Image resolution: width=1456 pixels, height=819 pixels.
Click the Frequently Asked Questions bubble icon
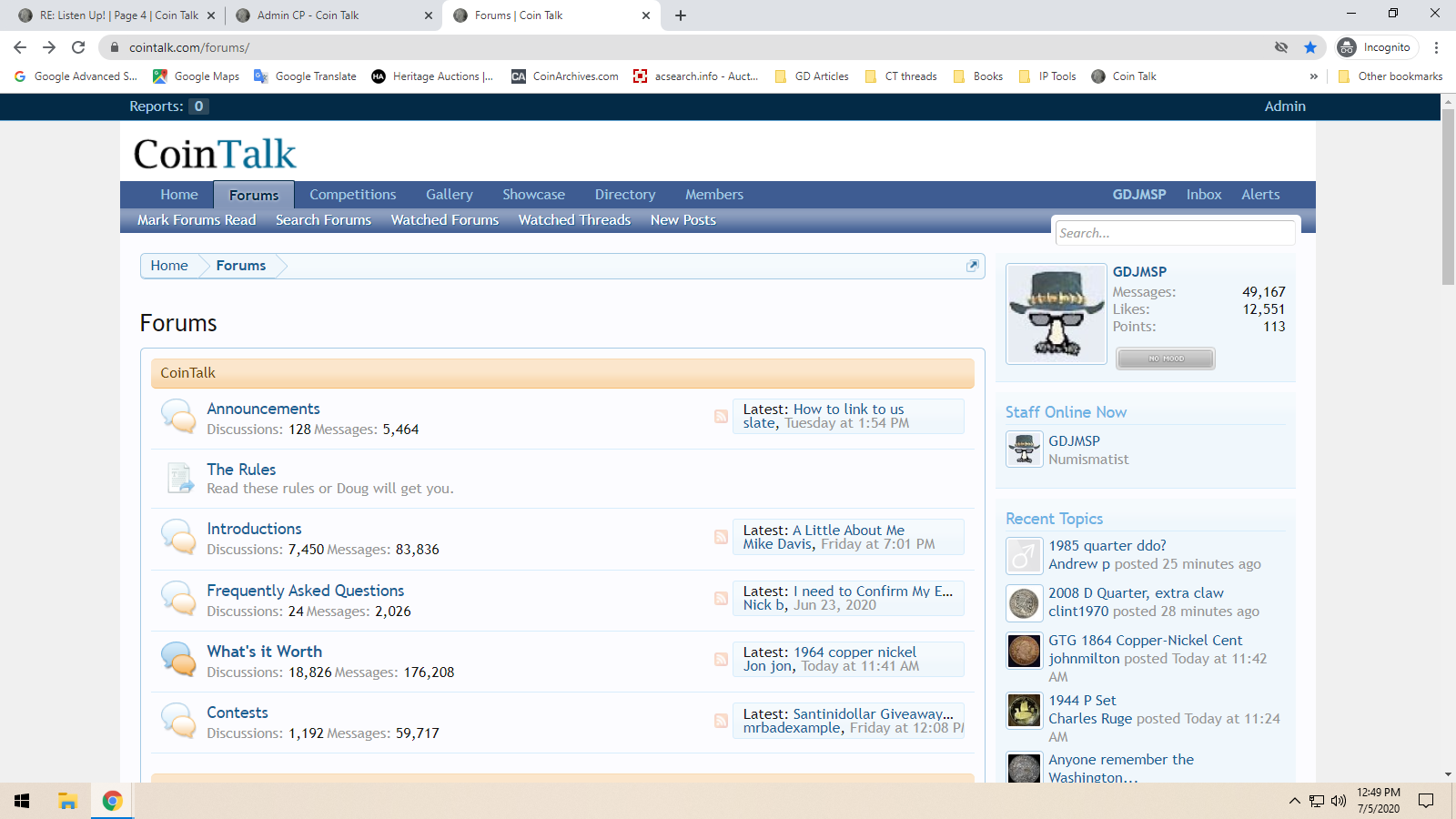pos(178,598)
